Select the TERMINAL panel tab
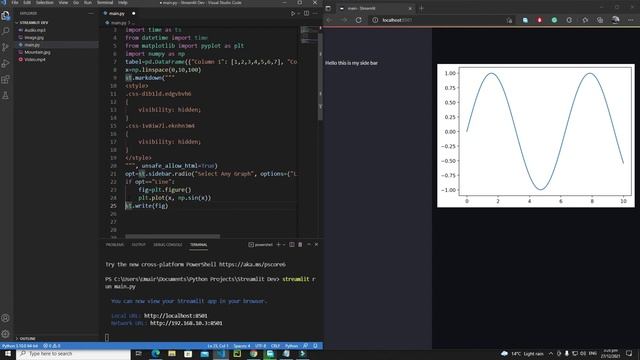This screenshot has height=360, width=640. 198,244
